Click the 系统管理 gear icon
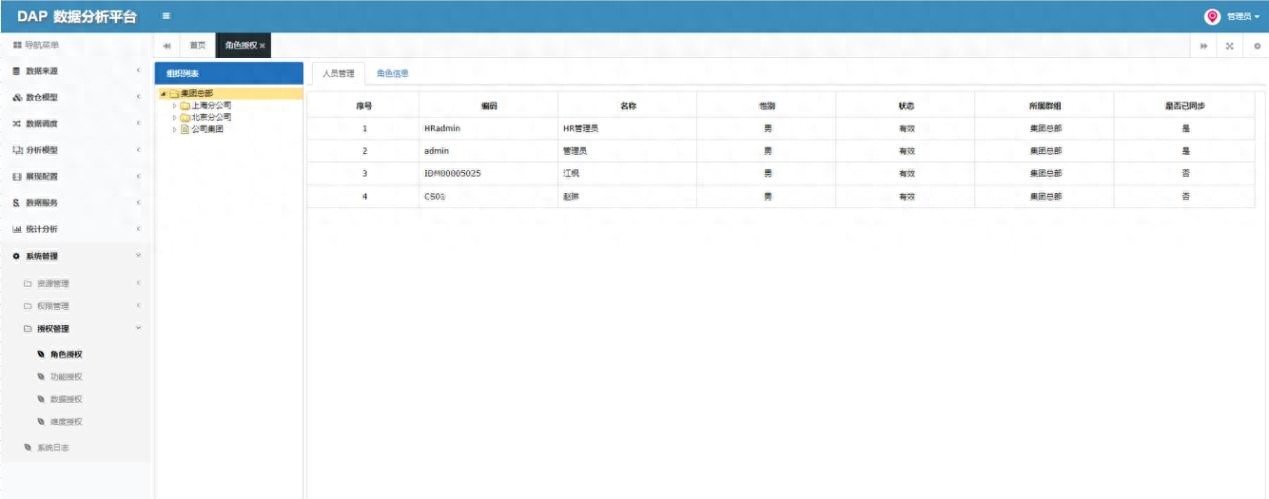The height and width of the screenshot is (499, 1269). [16, 256]
